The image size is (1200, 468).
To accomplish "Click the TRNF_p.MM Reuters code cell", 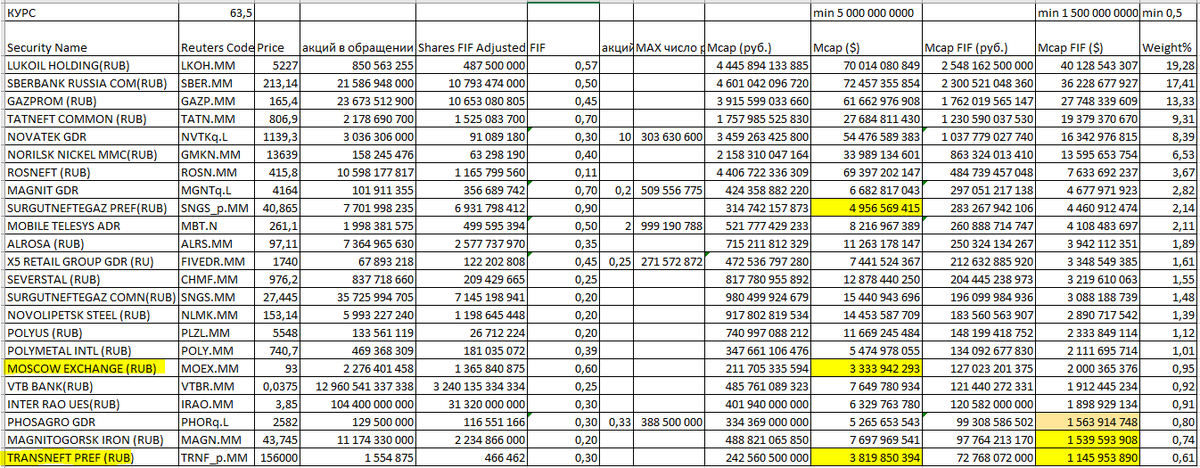I will (217, 457).
